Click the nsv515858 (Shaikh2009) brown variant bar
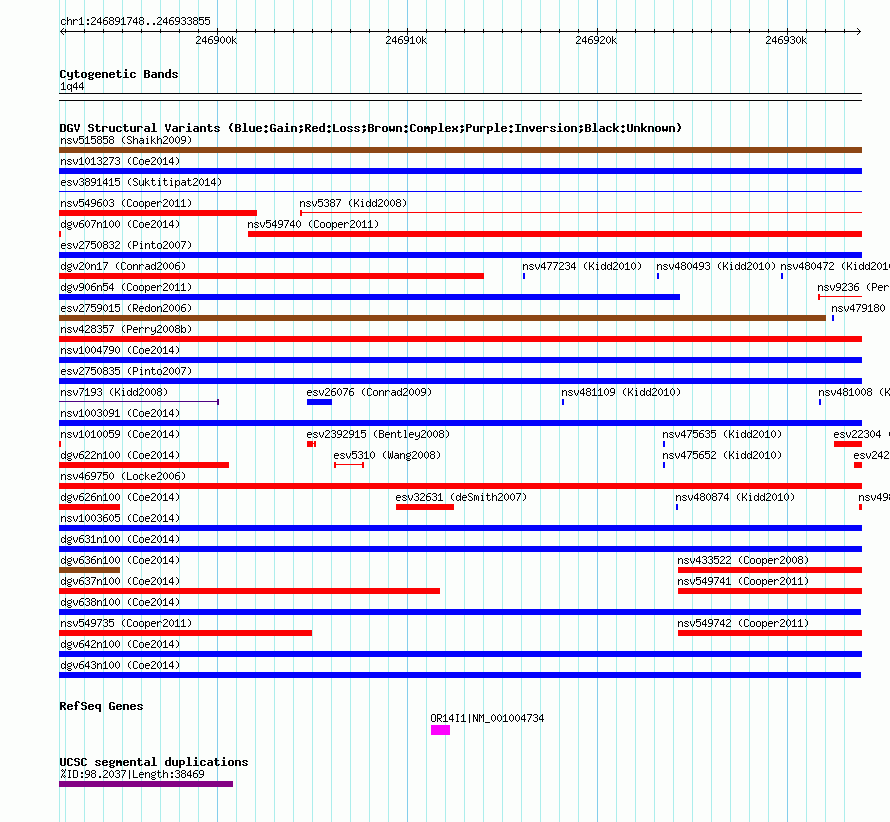The image size is (890, 822). pyautogui.click(x=460, y=150)
